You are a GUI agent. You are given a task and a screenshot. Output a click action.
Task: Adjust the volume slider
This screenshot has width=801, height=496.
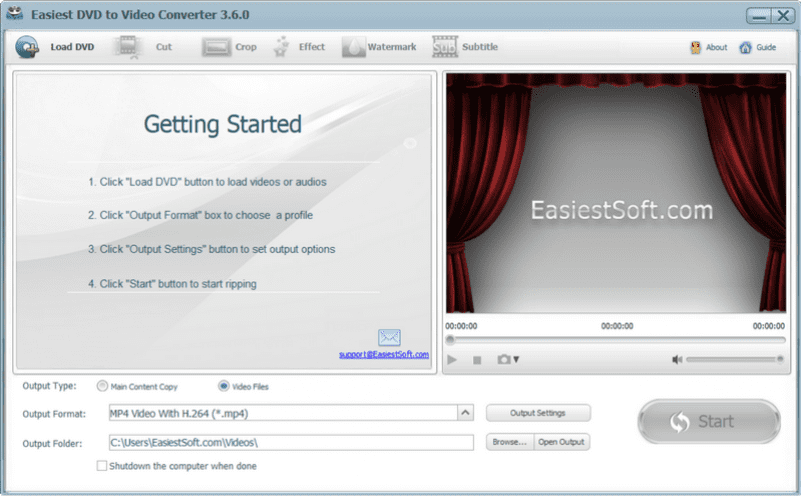pos(735,360)
